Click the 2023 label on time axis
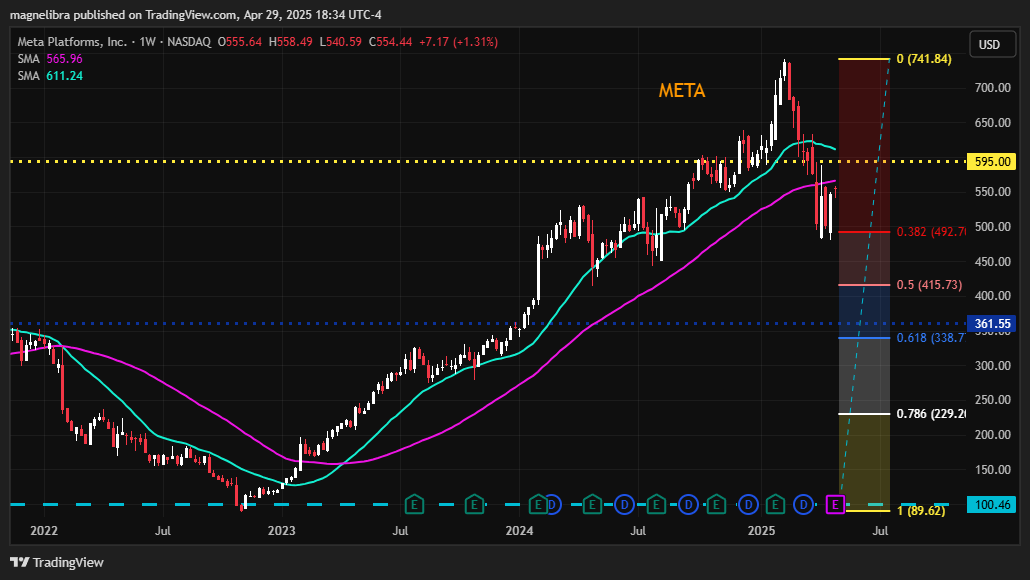The width and height of the screenshot is (1030, 580). click(x=282, y=531)
